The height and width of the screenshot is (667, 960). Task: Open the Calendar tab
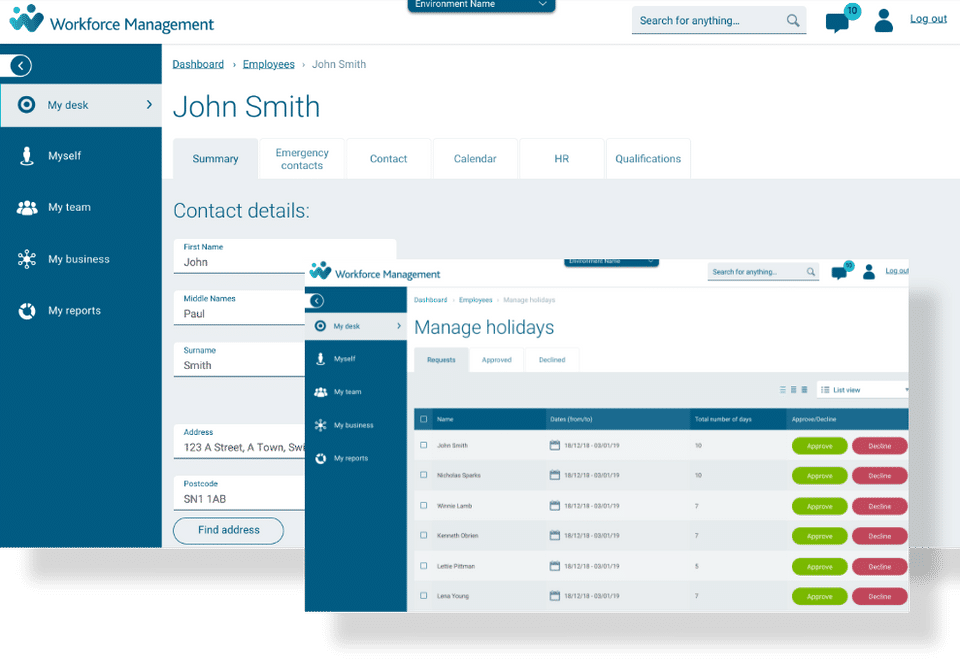pos(475,159)
